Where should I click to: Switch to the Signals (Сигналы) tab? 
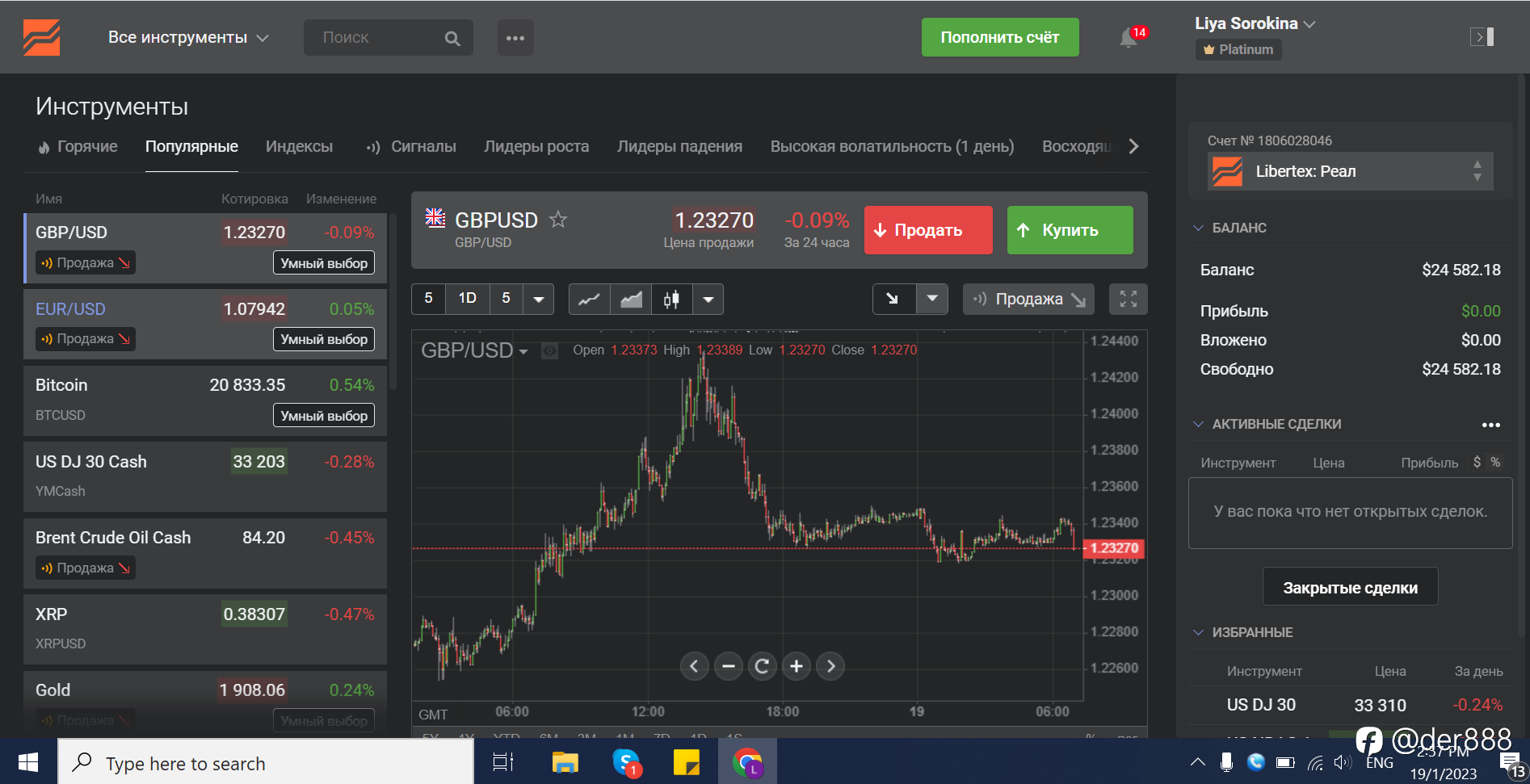[411, 146]
